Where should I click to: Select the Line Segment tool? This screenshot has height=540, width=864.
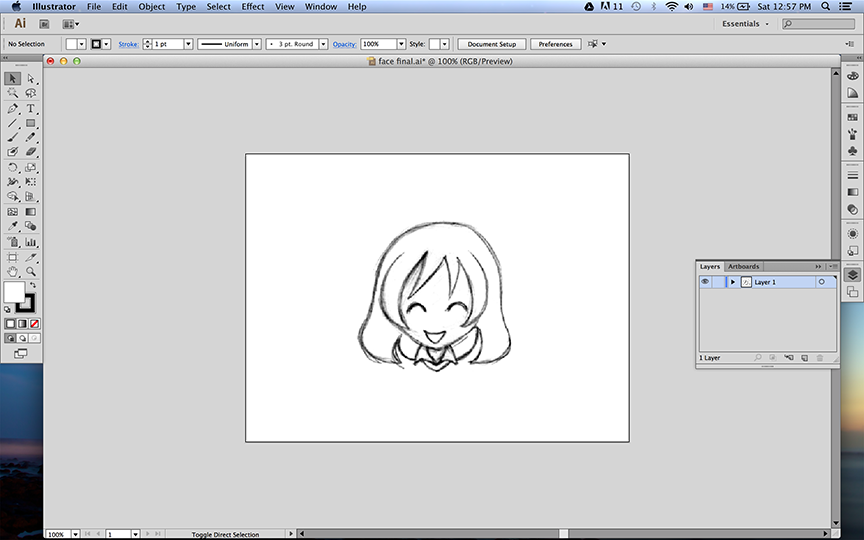[13, 123]
